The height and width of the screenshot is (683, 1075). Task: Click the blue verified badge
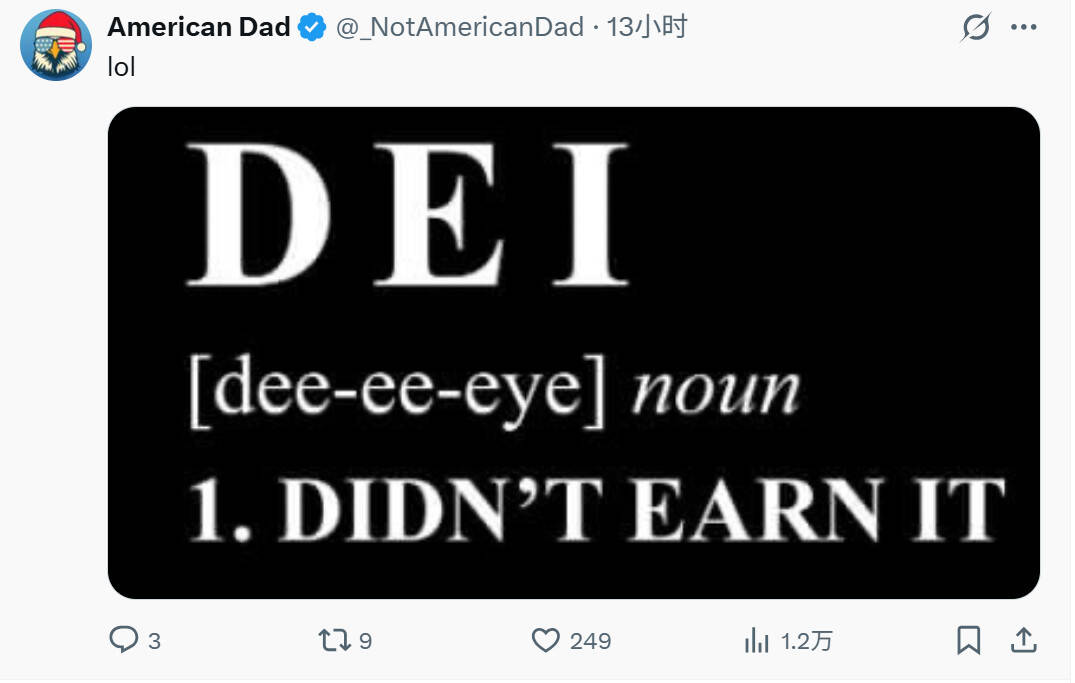[313, 28]
